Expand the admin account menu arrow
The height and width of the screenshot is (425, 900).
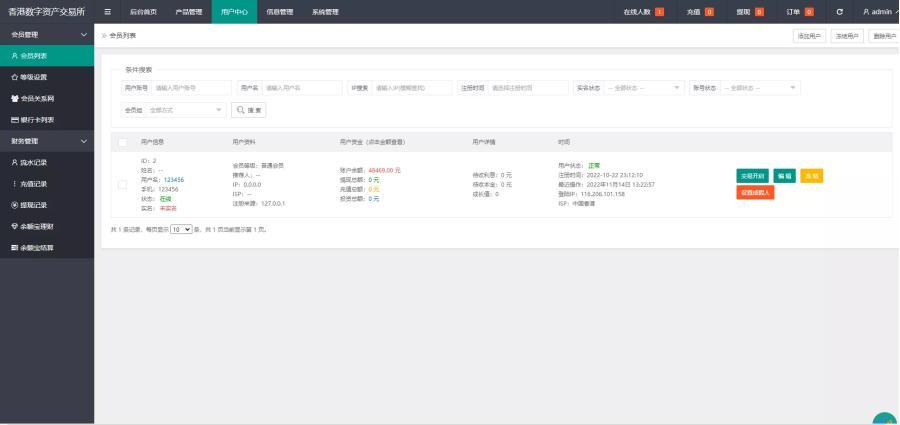click(897, 11)
